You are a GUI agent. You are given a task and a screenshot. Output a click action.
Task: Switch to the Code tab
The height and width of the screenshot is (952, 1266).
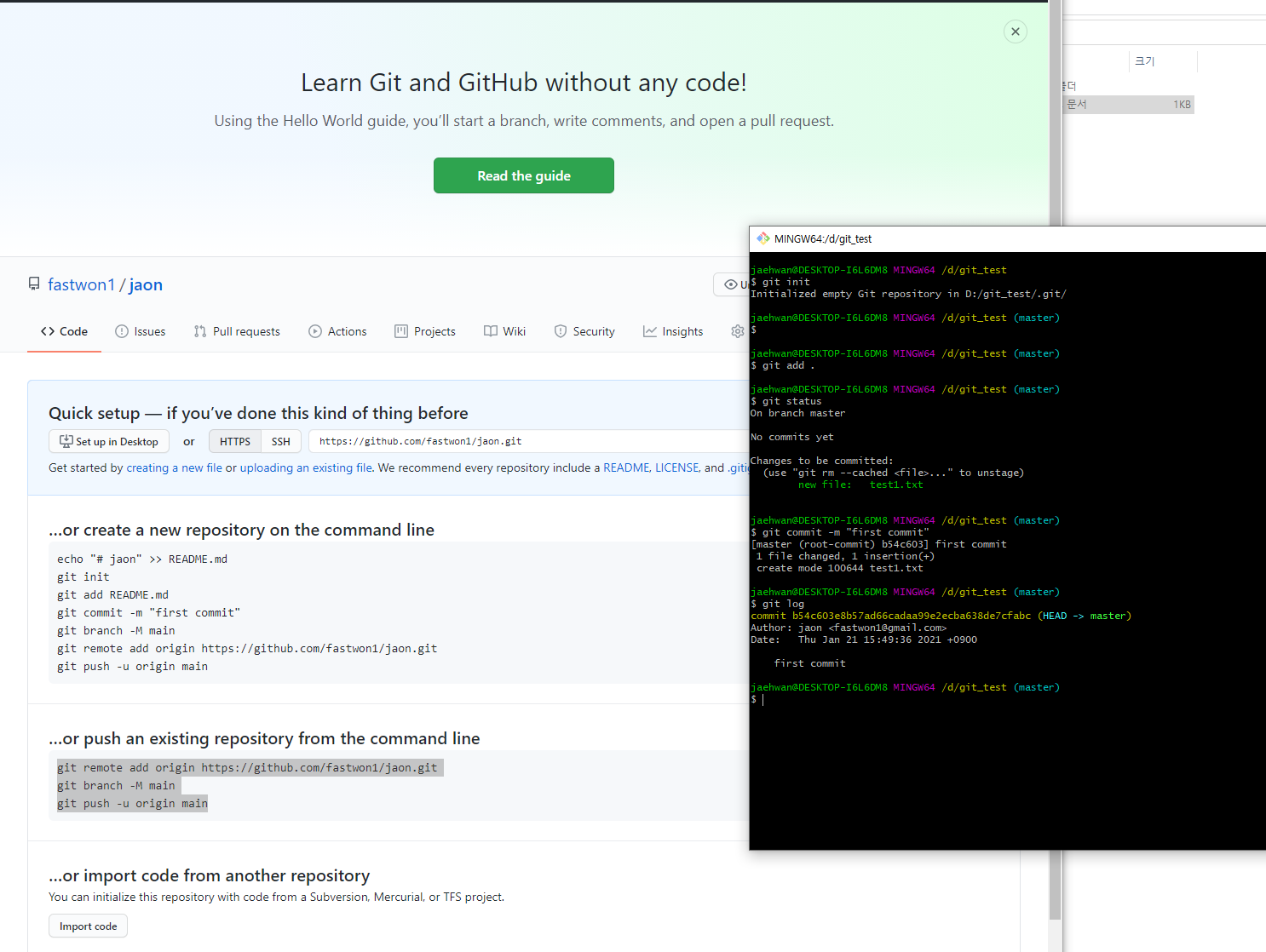coord(64,331)
